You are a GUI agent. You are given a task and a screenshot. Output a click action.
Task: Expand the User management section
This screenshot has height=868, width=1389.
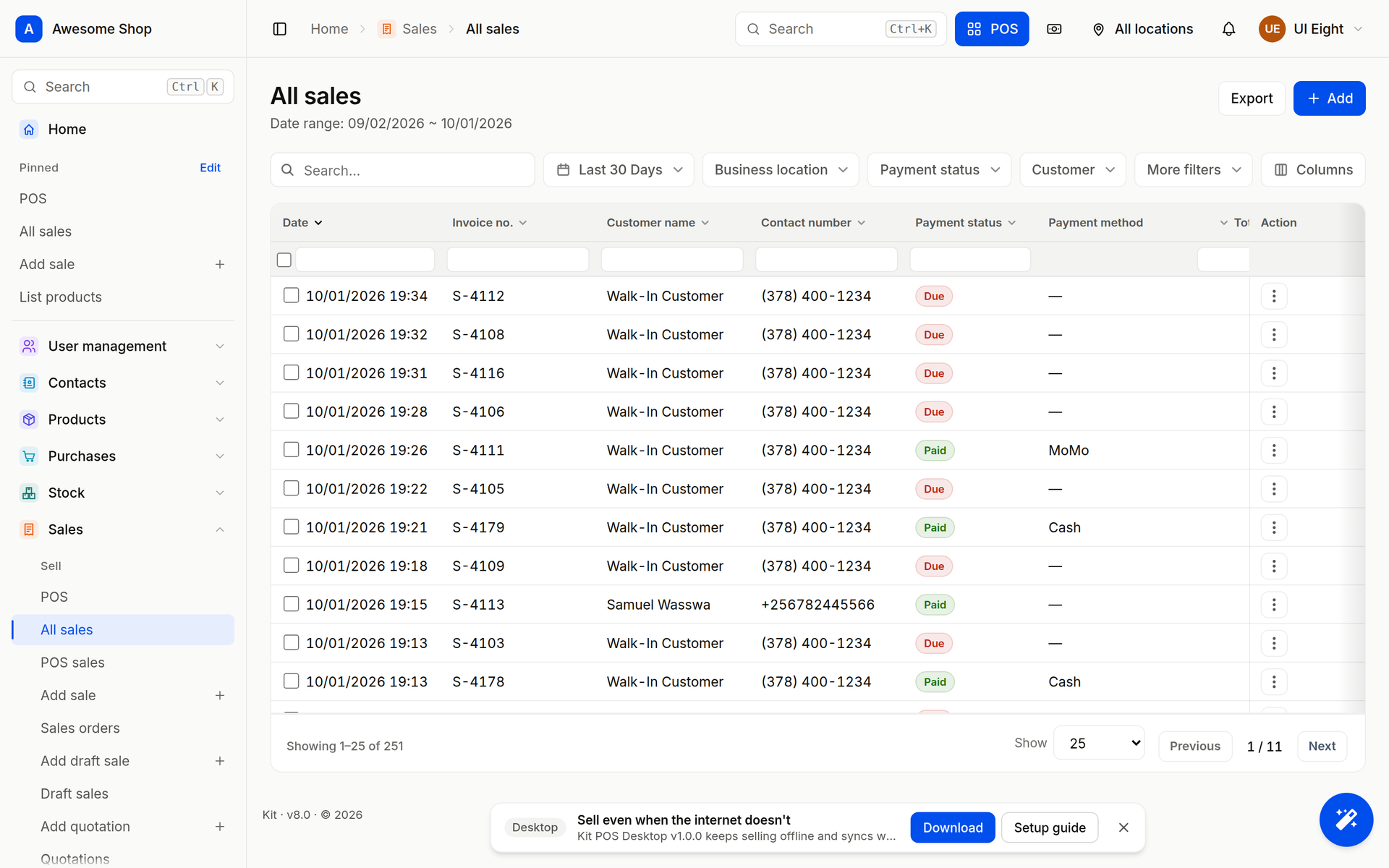pyautogui.click(x=123, y=346)
